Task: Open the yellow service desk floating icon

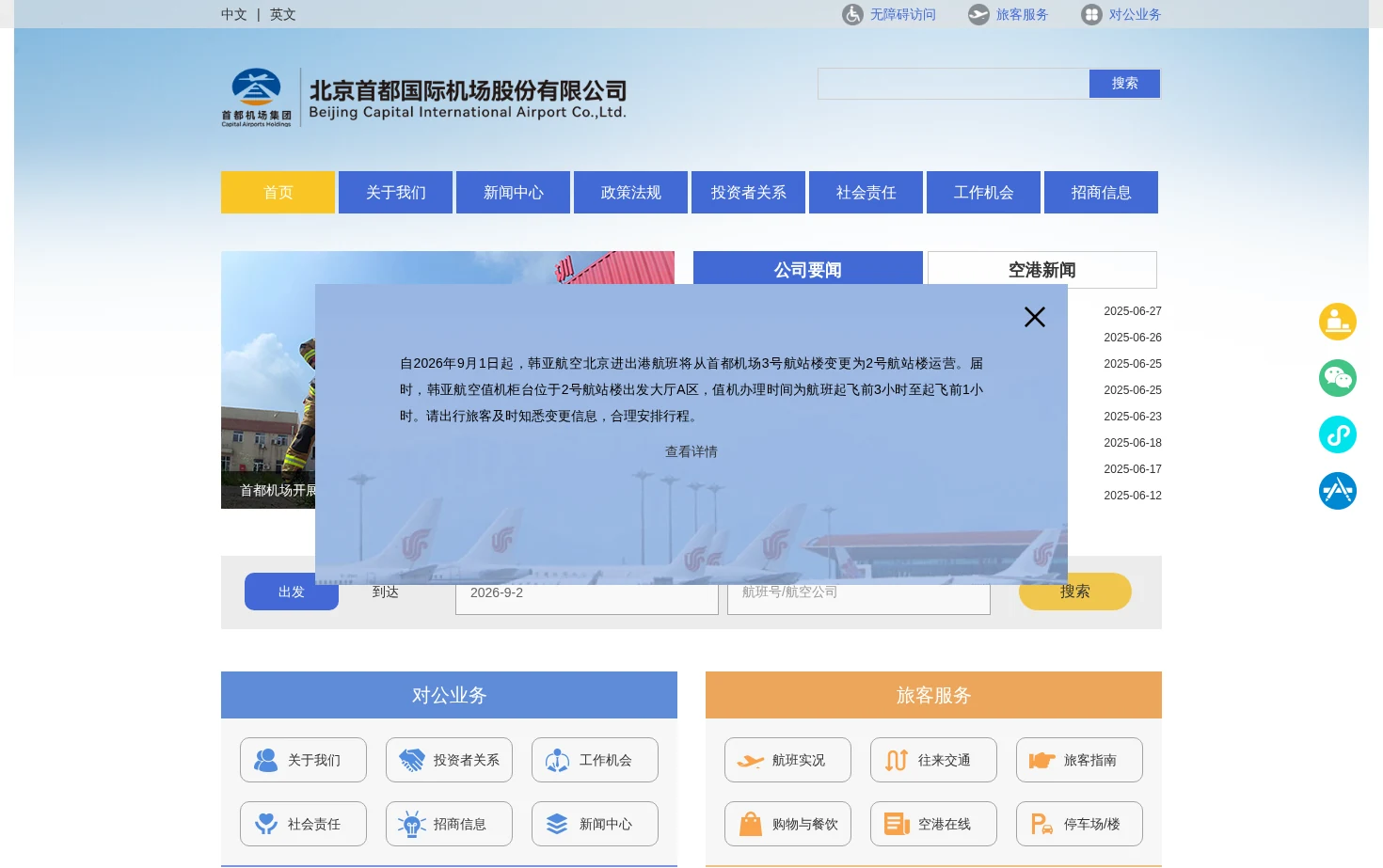Action: tap(1338, 322)
